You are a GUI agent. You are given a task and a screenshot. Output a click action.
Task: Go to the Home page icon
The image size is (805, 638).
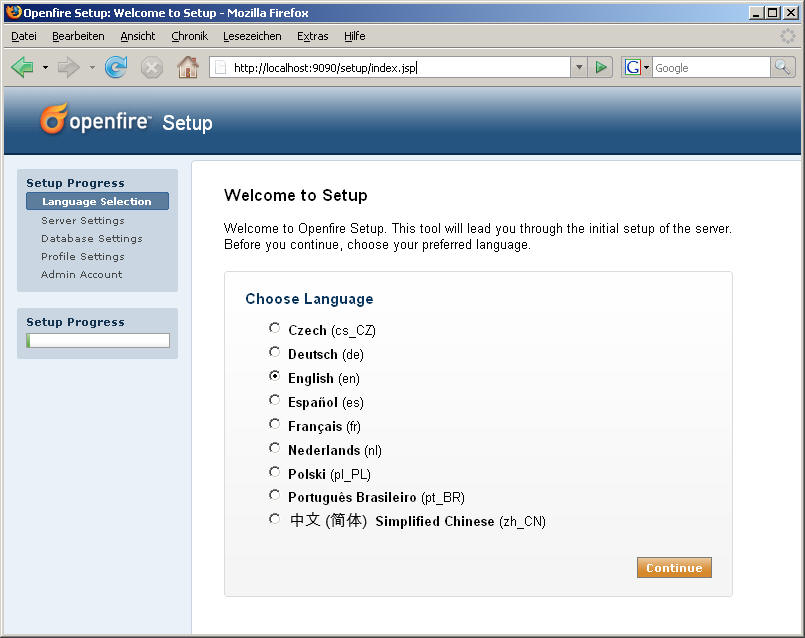tap(187, 68)
